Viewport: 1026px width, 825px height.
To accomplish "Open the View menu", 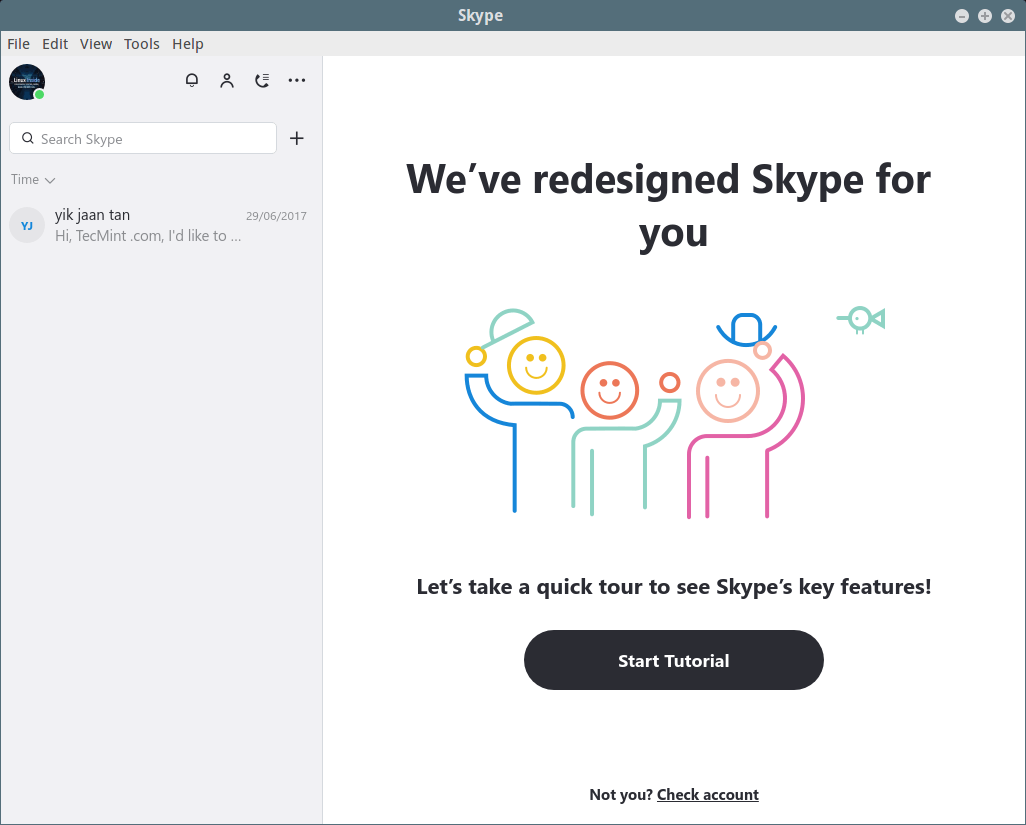I will point(96,44).
